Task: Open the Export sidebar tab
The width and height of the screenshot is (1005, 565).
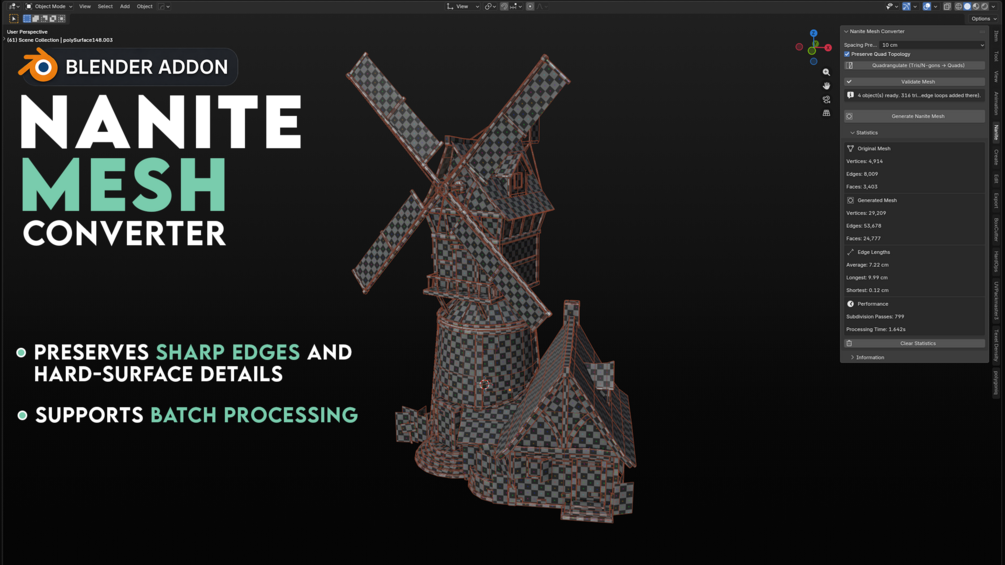Action: 996,201
